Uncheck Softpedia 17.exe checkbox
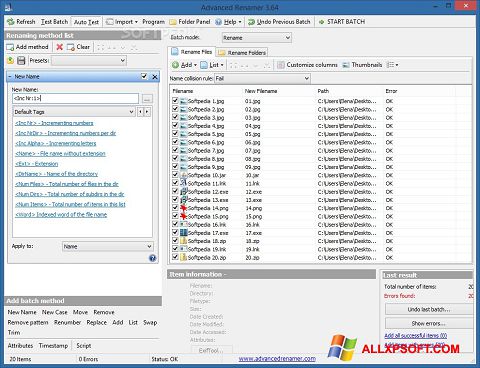 coord(175,232)
